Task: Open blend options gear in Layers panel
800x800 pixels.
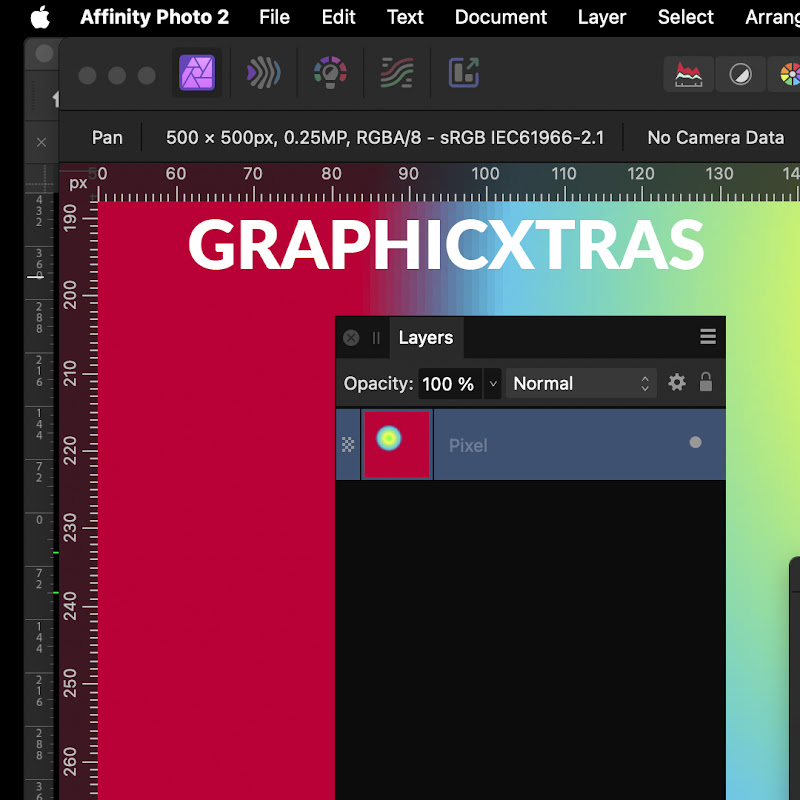Action: [x=677, y=383]
